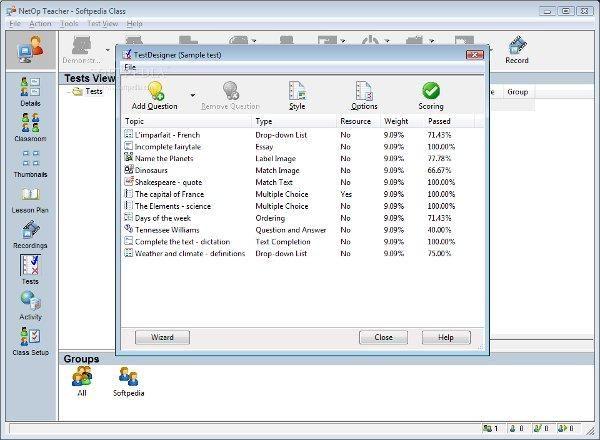Click the Add Question lightbulb icon
This screenshot has height=440, width=600.
pos(156,91)
